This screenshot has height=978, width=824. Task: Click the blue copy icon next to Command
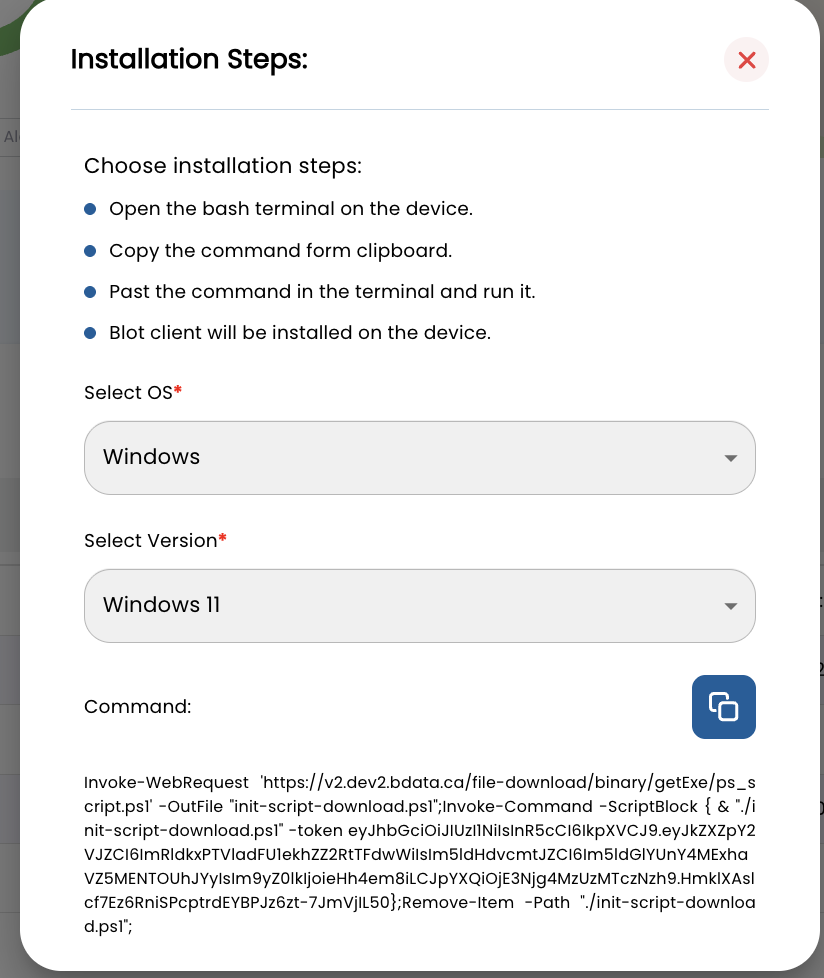(723, 706)
